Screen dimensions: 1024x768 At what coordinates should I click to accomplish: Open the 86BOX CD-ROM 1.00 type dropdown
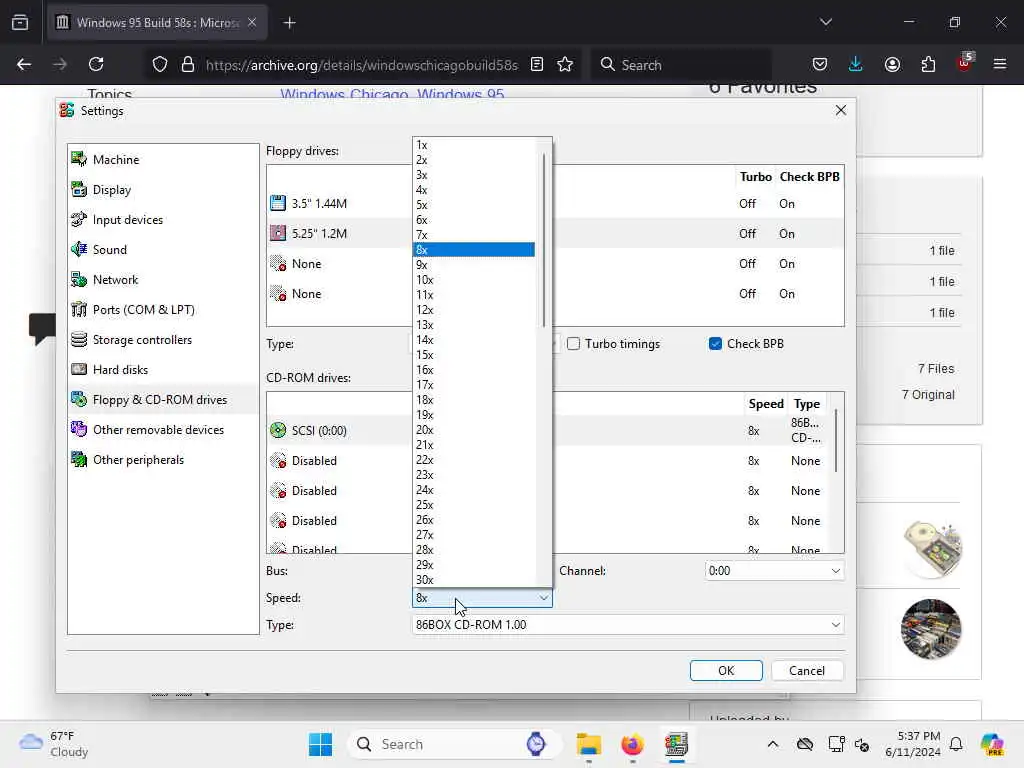628,625
